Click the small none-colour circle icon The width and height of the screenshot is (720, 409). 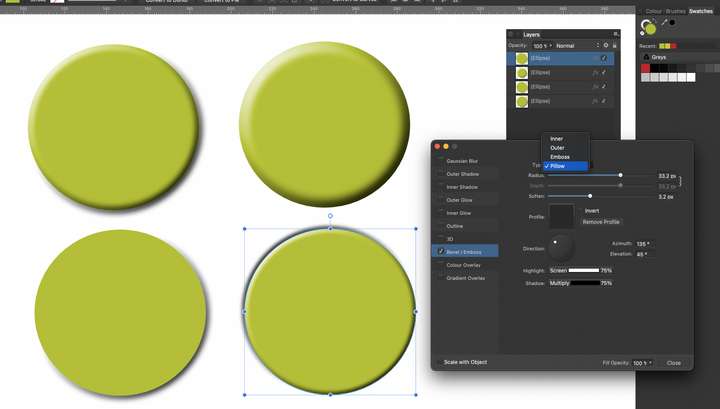tap(643, 33)
